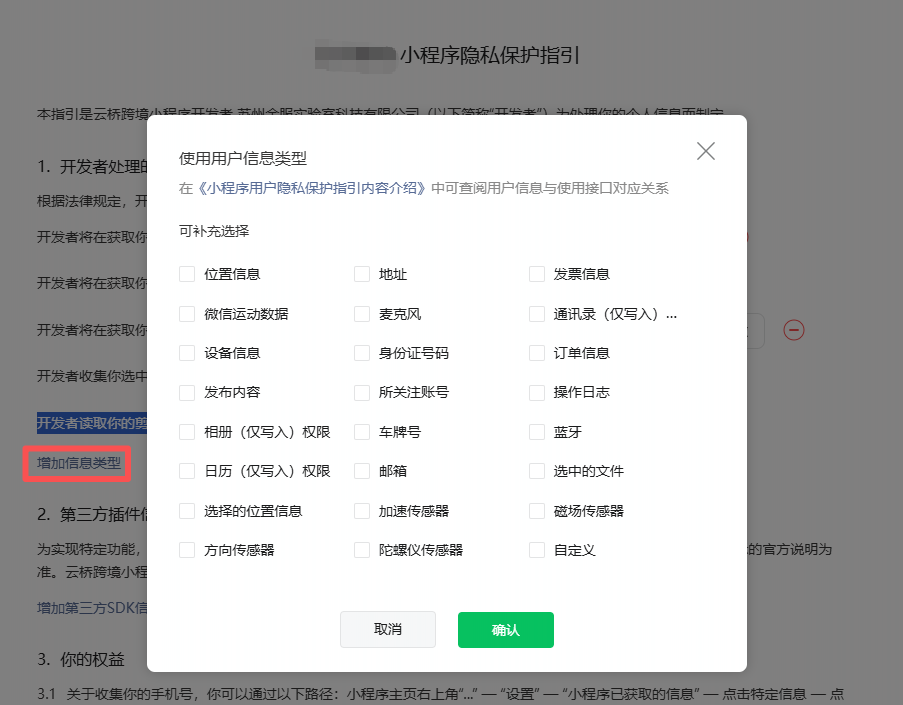Select the 通讯录（仅写入）checkbox
Screen dimensions: 903x705
pos(537,314)
